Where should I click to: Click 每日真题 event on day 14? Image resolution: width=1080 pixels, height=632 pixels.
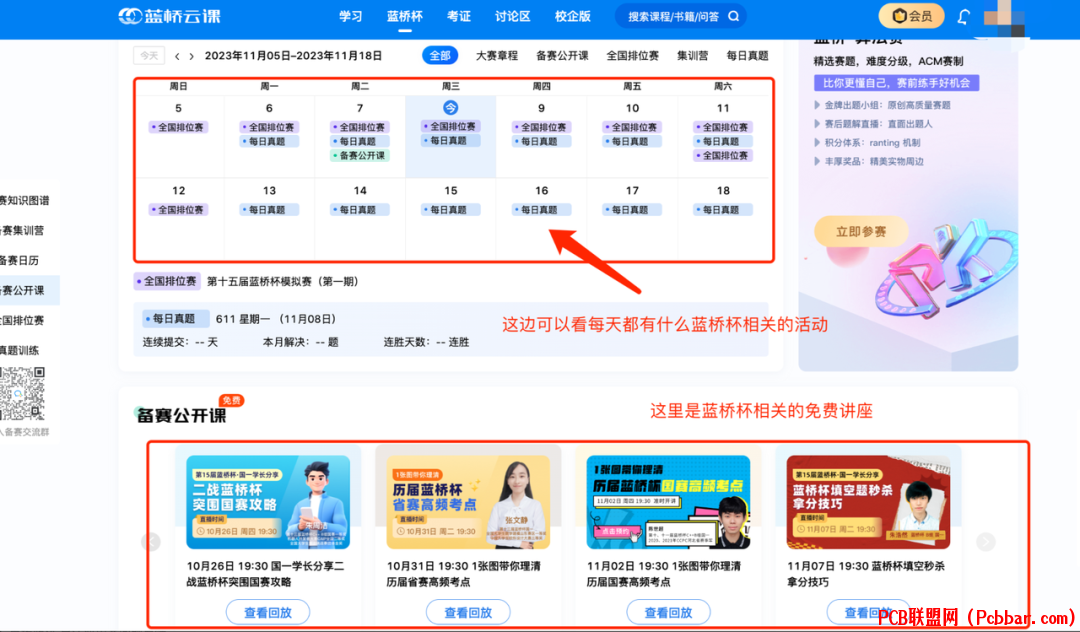(x=360, y=210)
